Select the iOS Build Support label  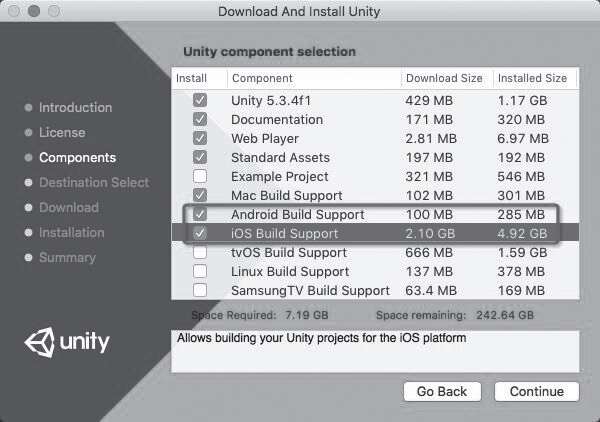pyautogui.click(x=285, y=233)
